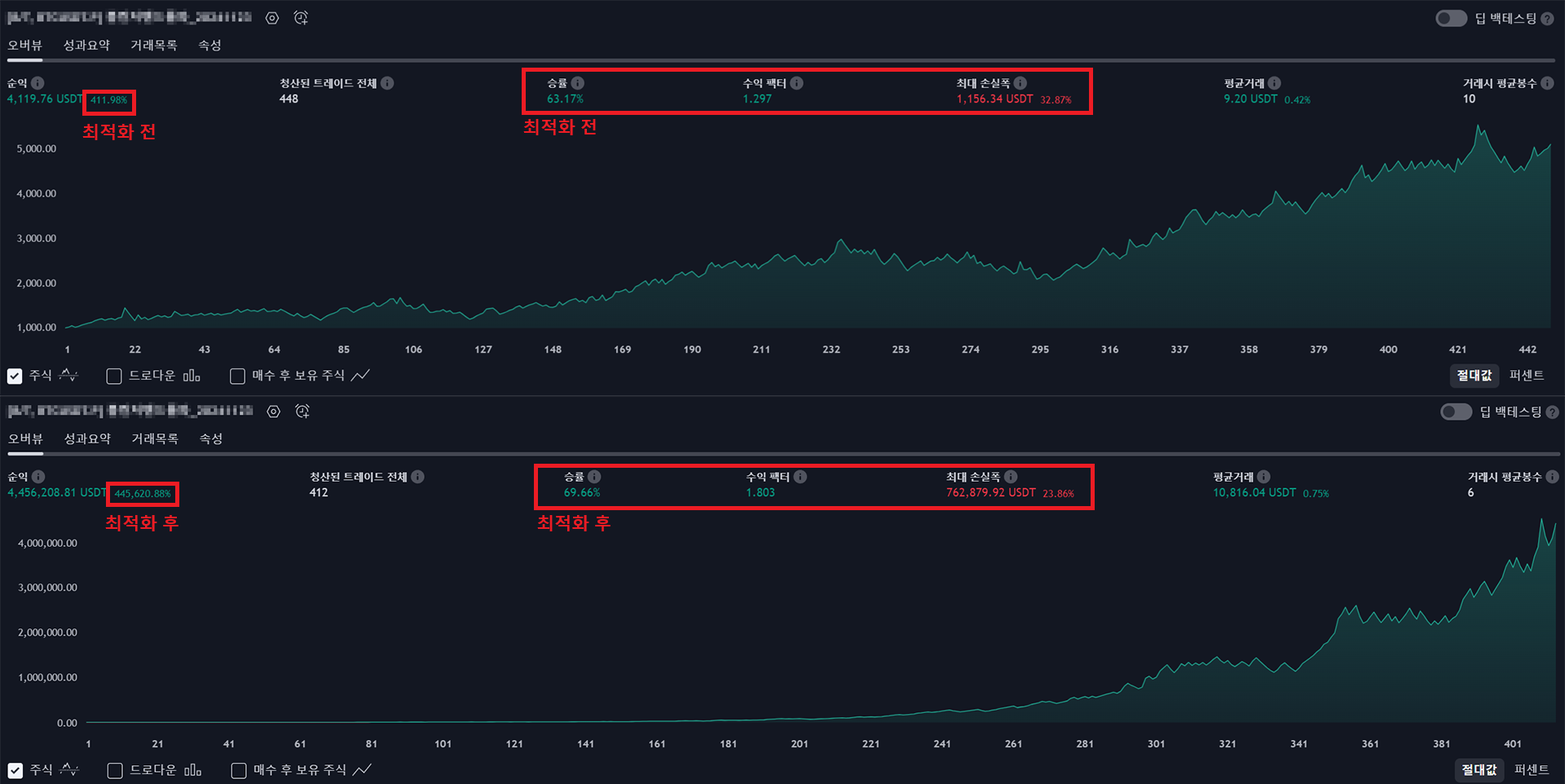Click info icon beside upper 평균거래
Viewport: 1565px width, 784px height.
(x=1274, y=83)
